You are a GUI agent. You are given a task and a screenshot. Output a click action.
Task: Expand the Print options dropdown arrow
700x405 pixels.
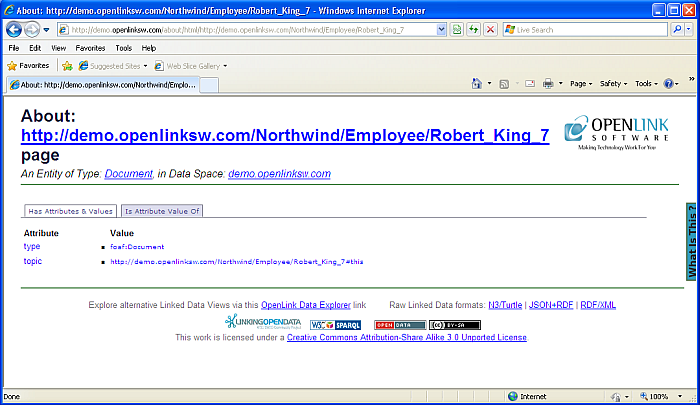561,84
